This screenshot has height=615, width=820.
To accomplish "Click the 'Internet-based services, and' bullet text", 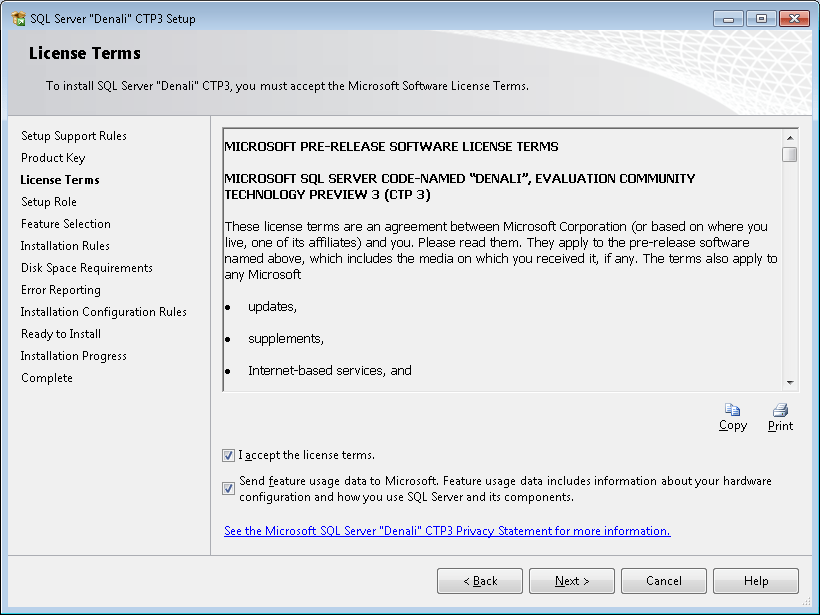I will pos(329,371).
